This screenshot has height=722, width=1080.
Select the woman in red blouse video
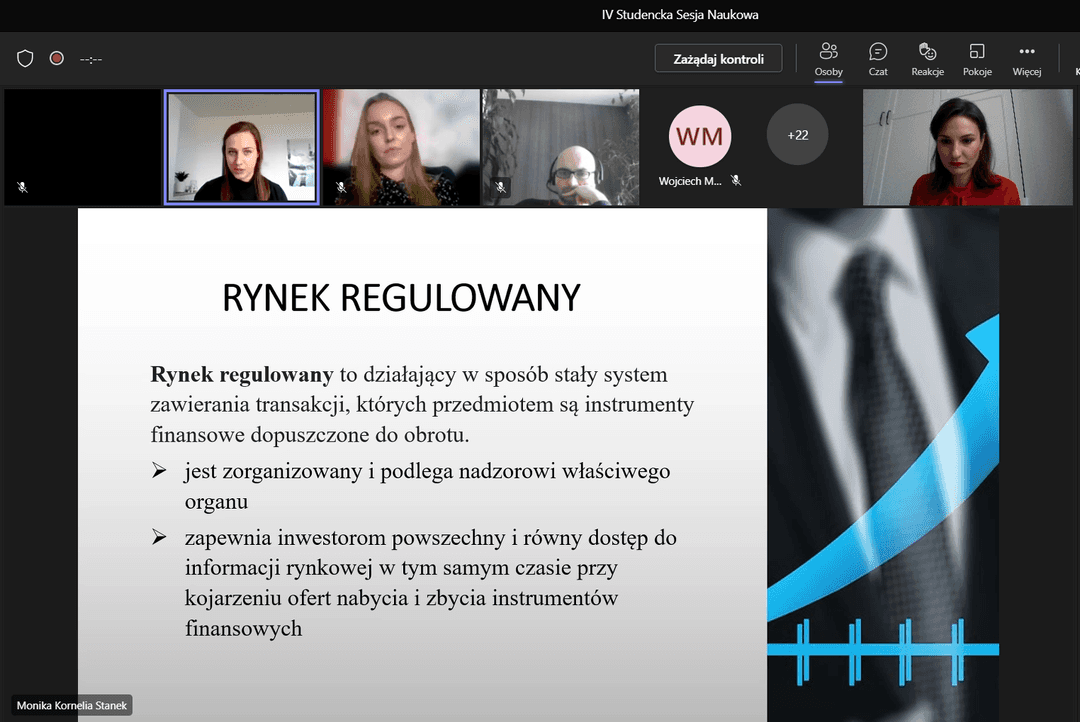tap(966, 147)
